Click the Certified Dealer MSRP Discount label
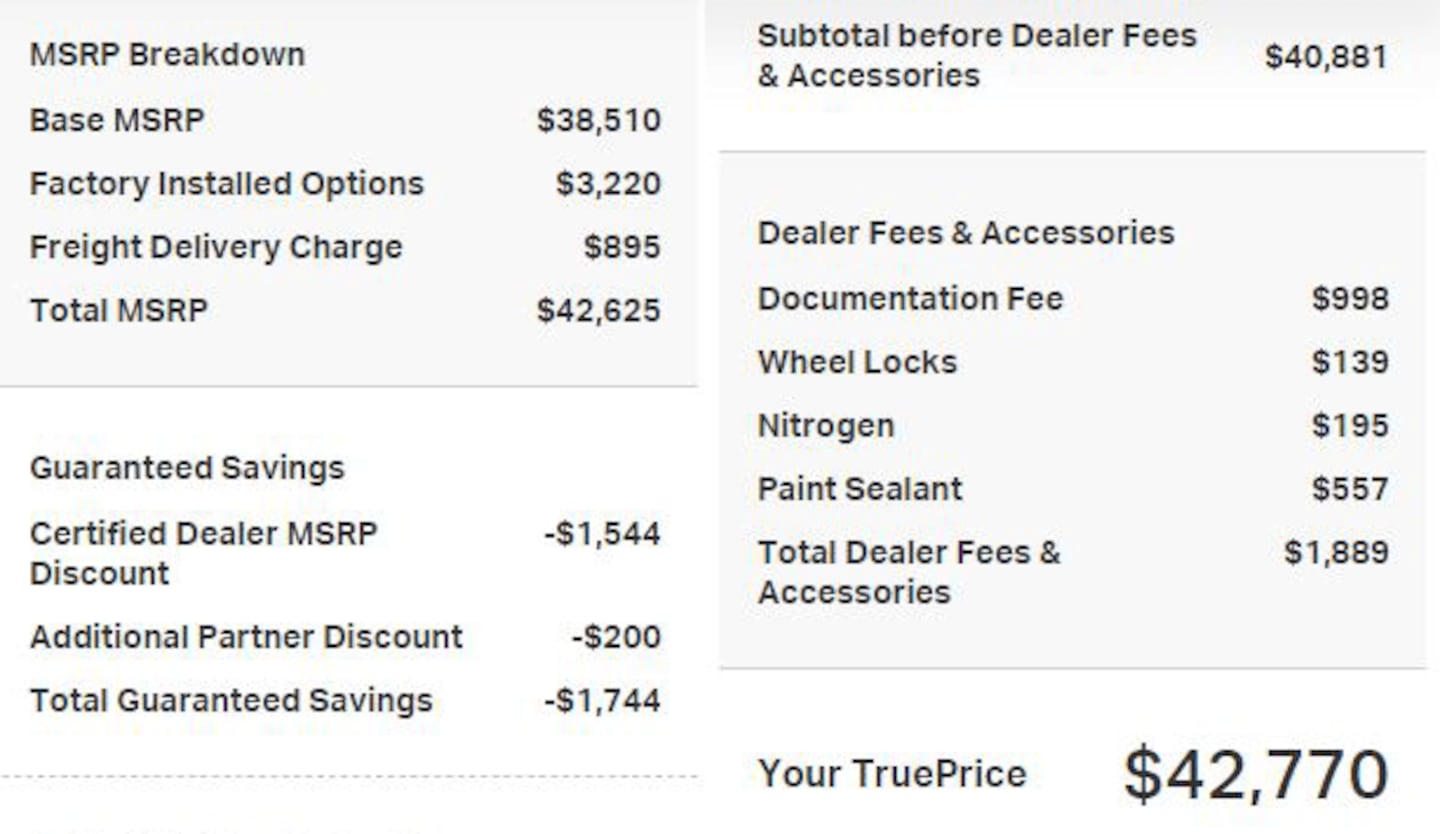Screen dimensions: 1440x834 tap(203, 553)
